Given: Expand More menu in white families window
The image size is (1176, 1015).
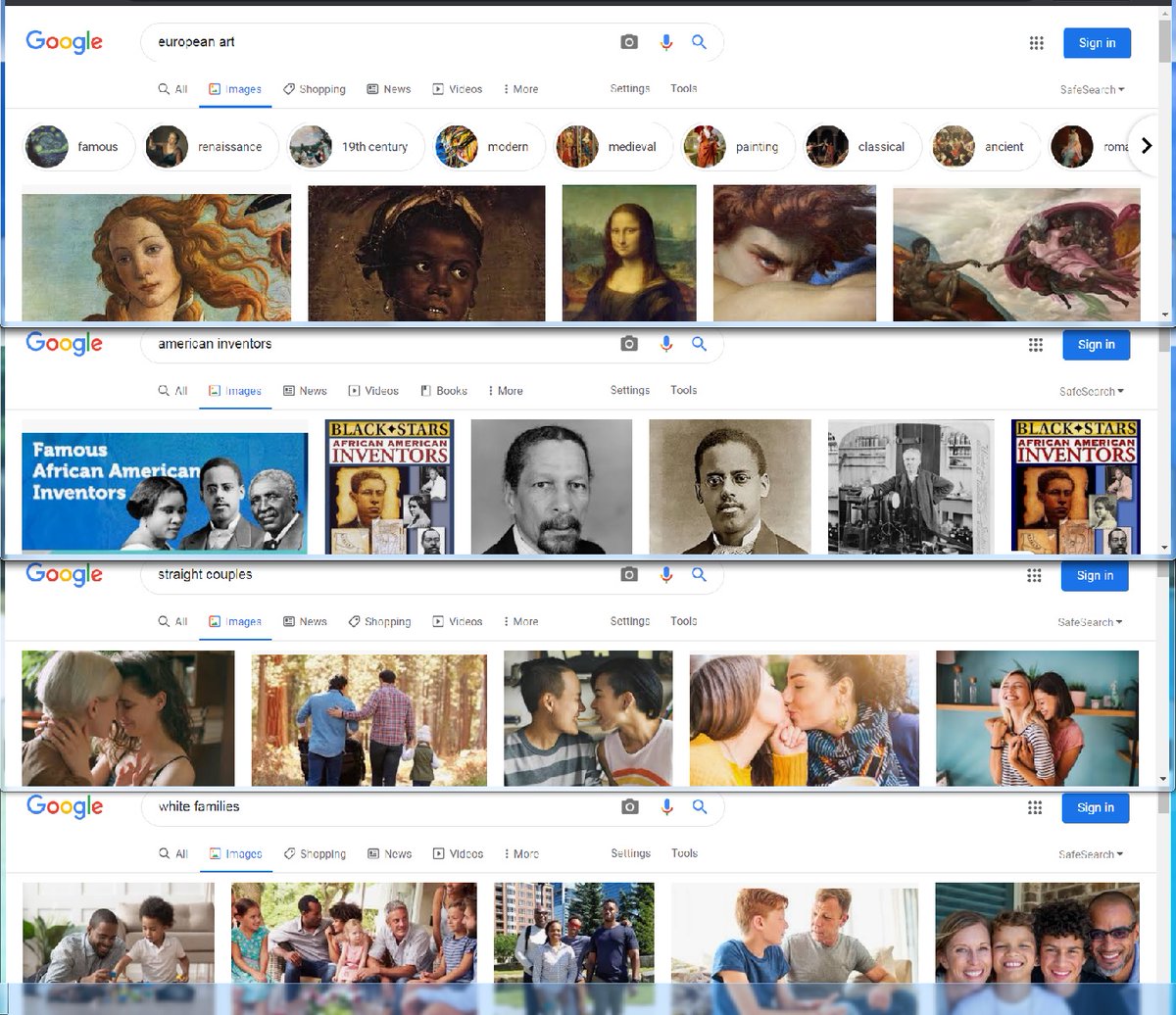Looking at the screenshot, I should (521, 853).
